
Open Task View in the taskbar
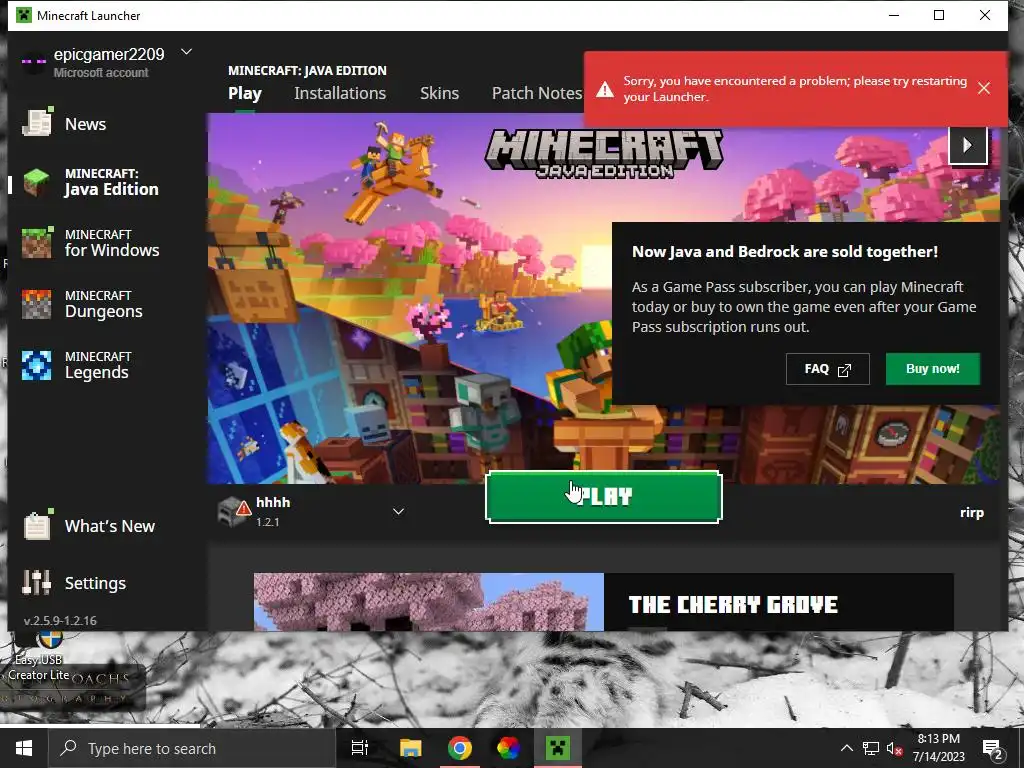coord(360,748)
